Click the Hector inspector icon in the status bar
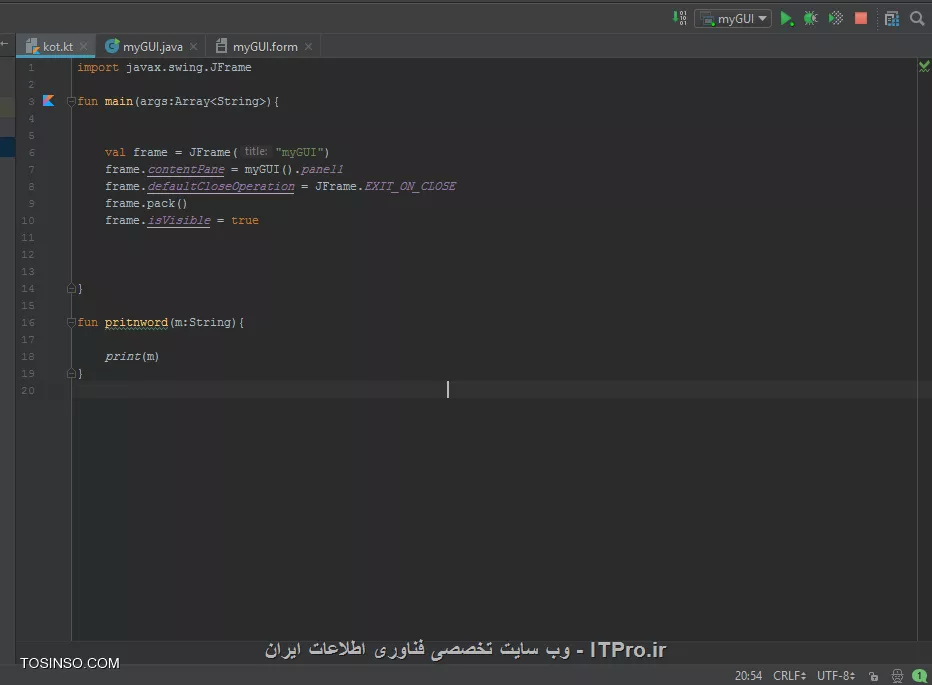Image resolution: width=932 pixels, height=685 pixels. pos(897,676)
